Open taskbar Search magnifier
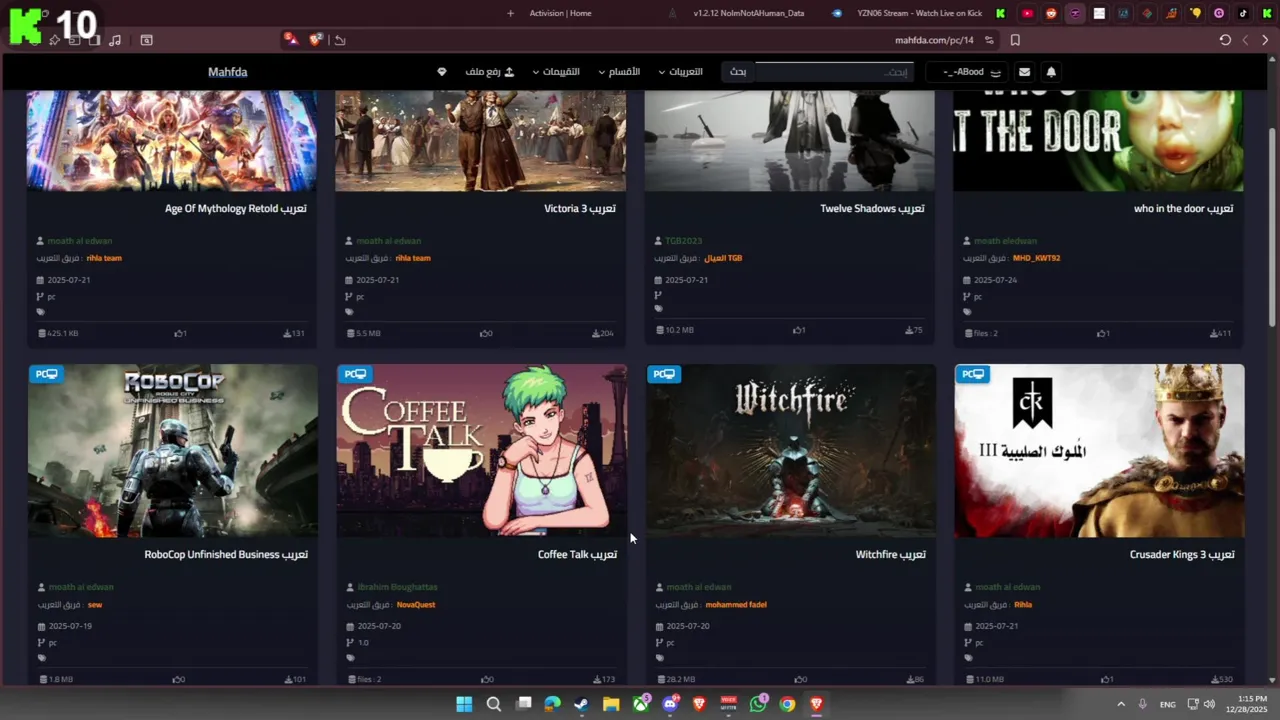This screenshot has width=1280, height=720. tap(493, 704)
